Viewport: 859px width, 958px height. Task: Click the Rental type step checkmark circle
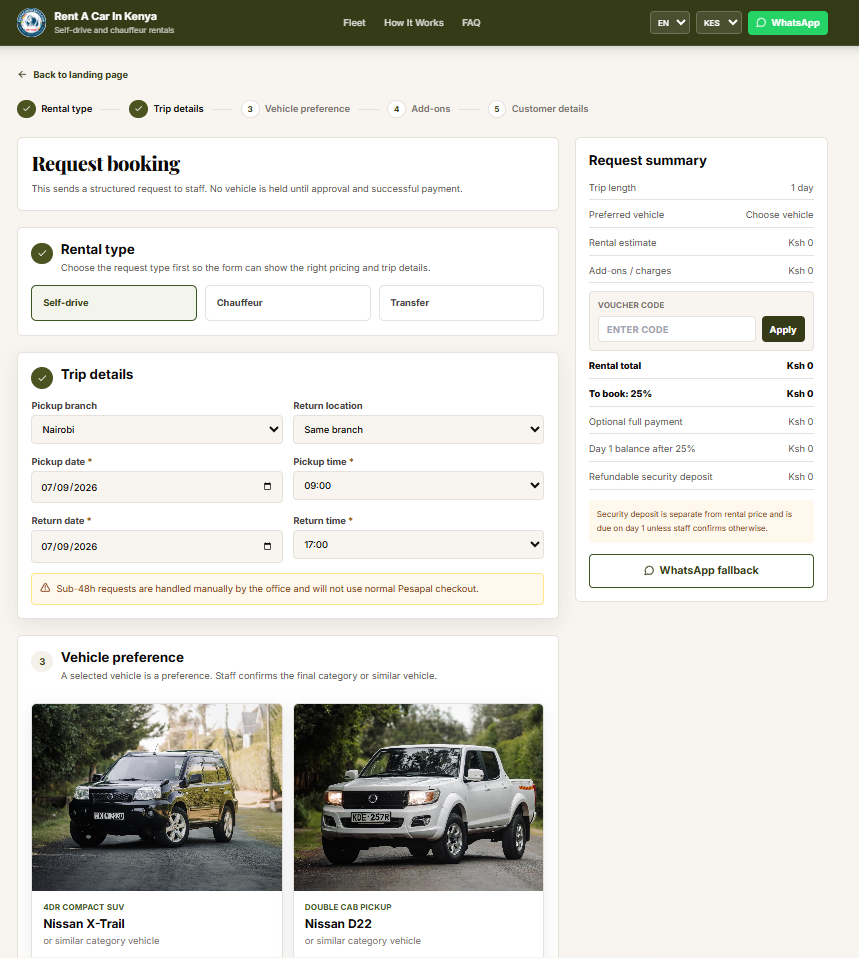pyautogui.click(x=26, y=109)
